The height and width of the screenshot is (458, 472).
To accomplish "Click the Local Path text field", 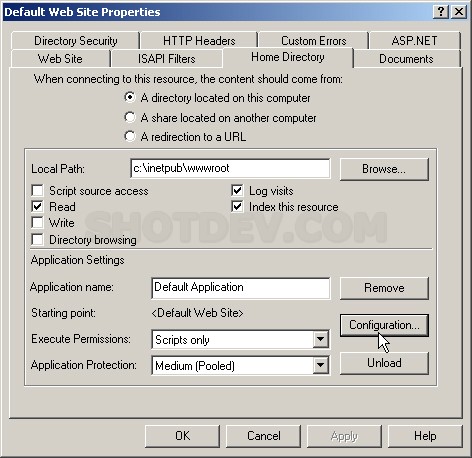I will (x=230, y=168).
